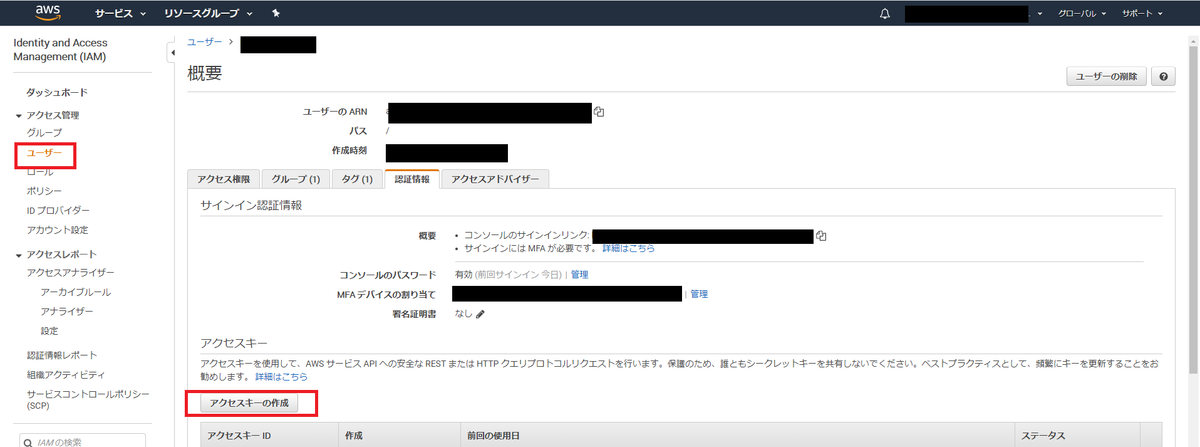Open MFA 詳細はこちら link

[629, 248]
